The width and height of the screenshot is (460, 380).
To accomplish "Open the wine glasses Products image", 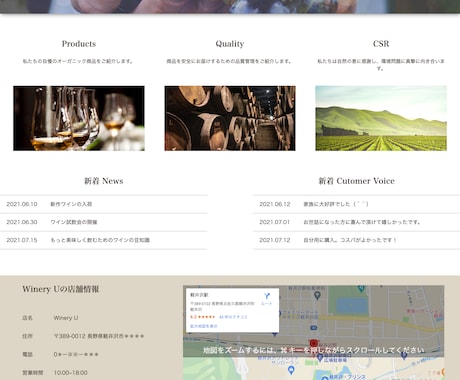I will 79,118.
